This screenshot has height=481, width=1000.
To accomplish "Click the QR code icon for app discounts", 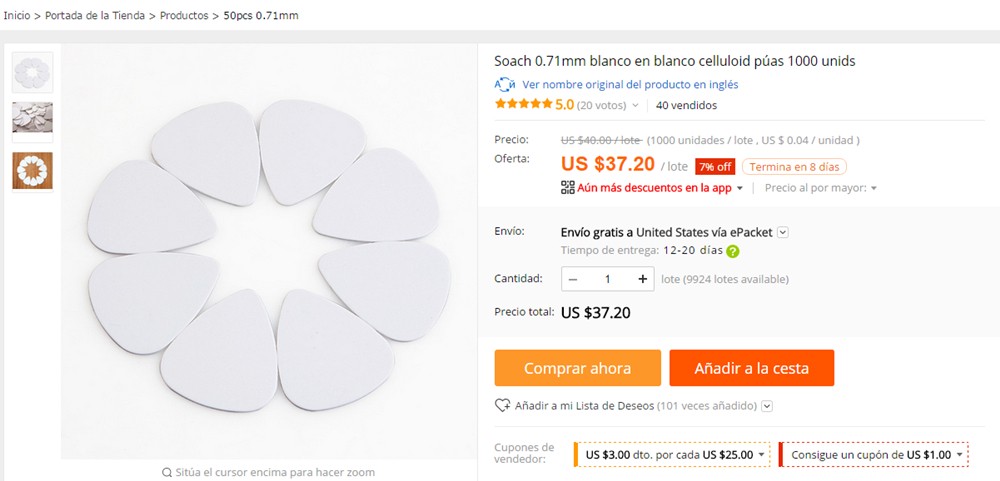I will (x=568, y=187).
